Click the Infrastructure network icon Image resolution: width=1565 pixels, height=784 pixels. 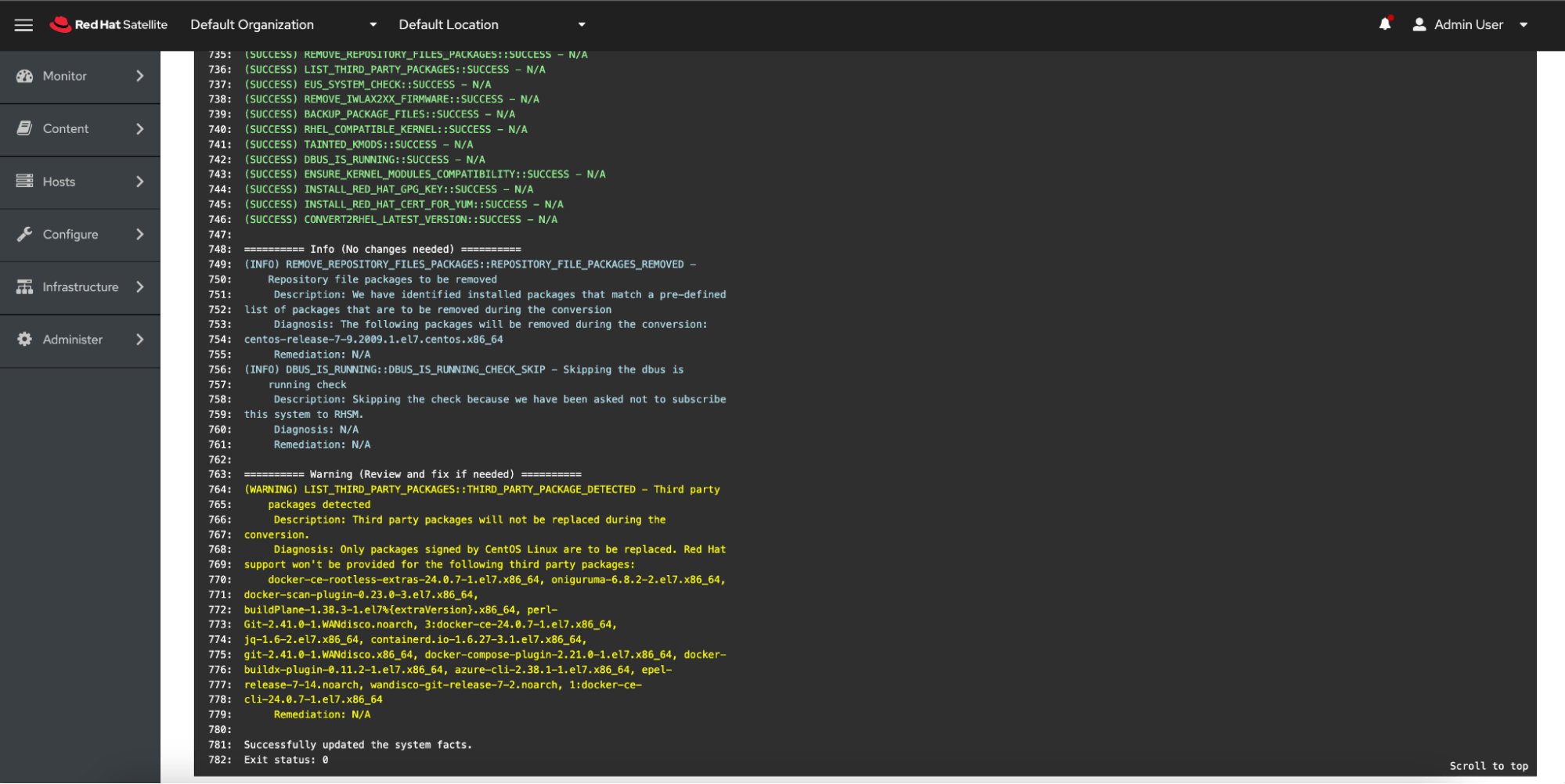(x=25, y=287)
